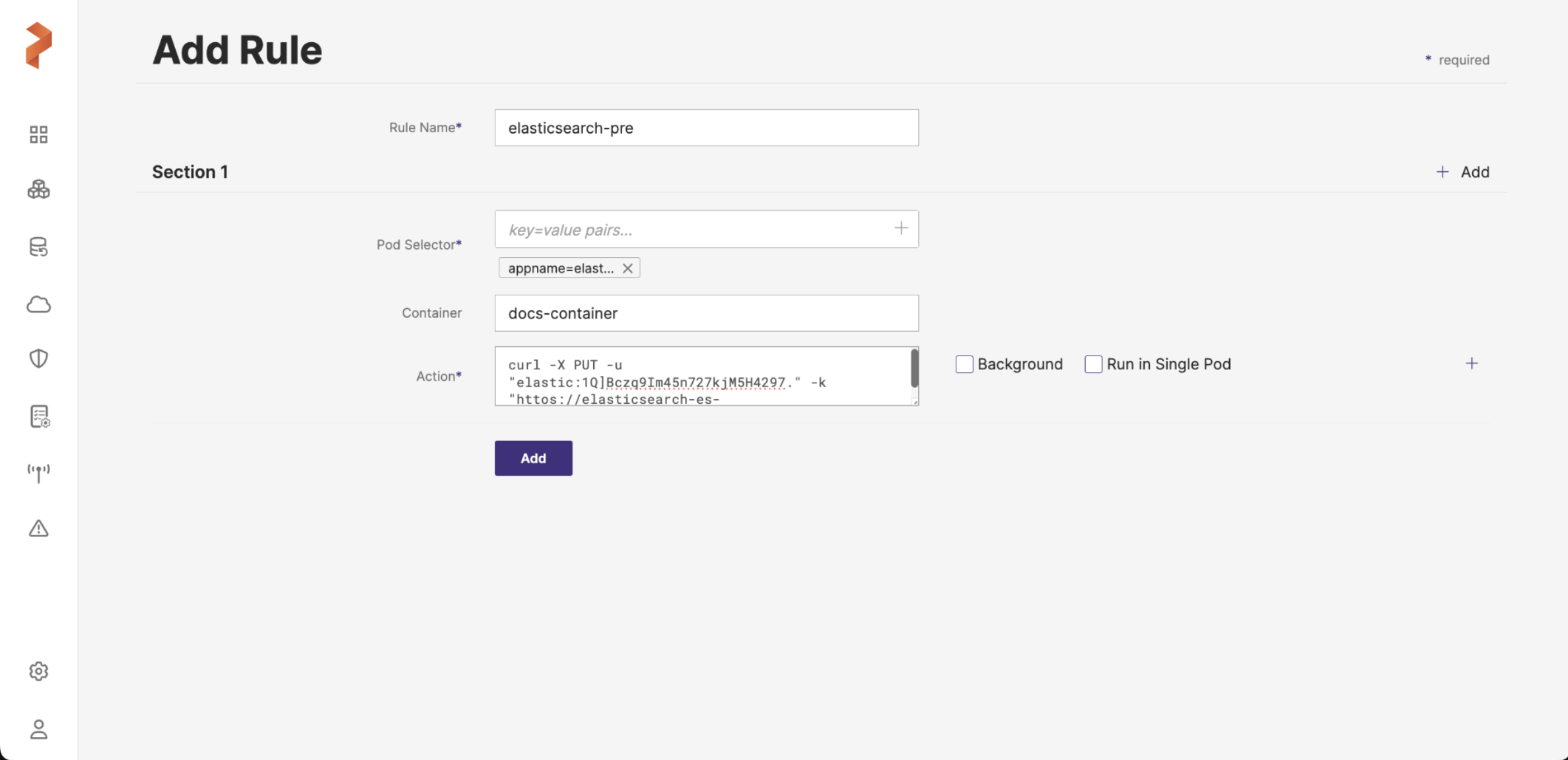Click the Action textarea scrollbar
The height and width of the screenshot is (760, 1568).
914,369
